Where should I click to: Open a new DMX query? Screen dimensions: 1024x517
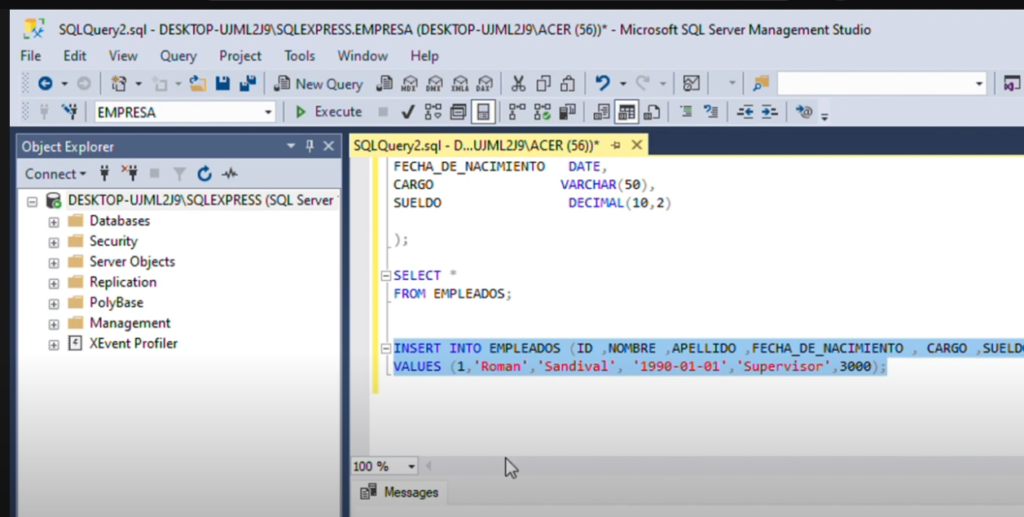tap(434, 84)
